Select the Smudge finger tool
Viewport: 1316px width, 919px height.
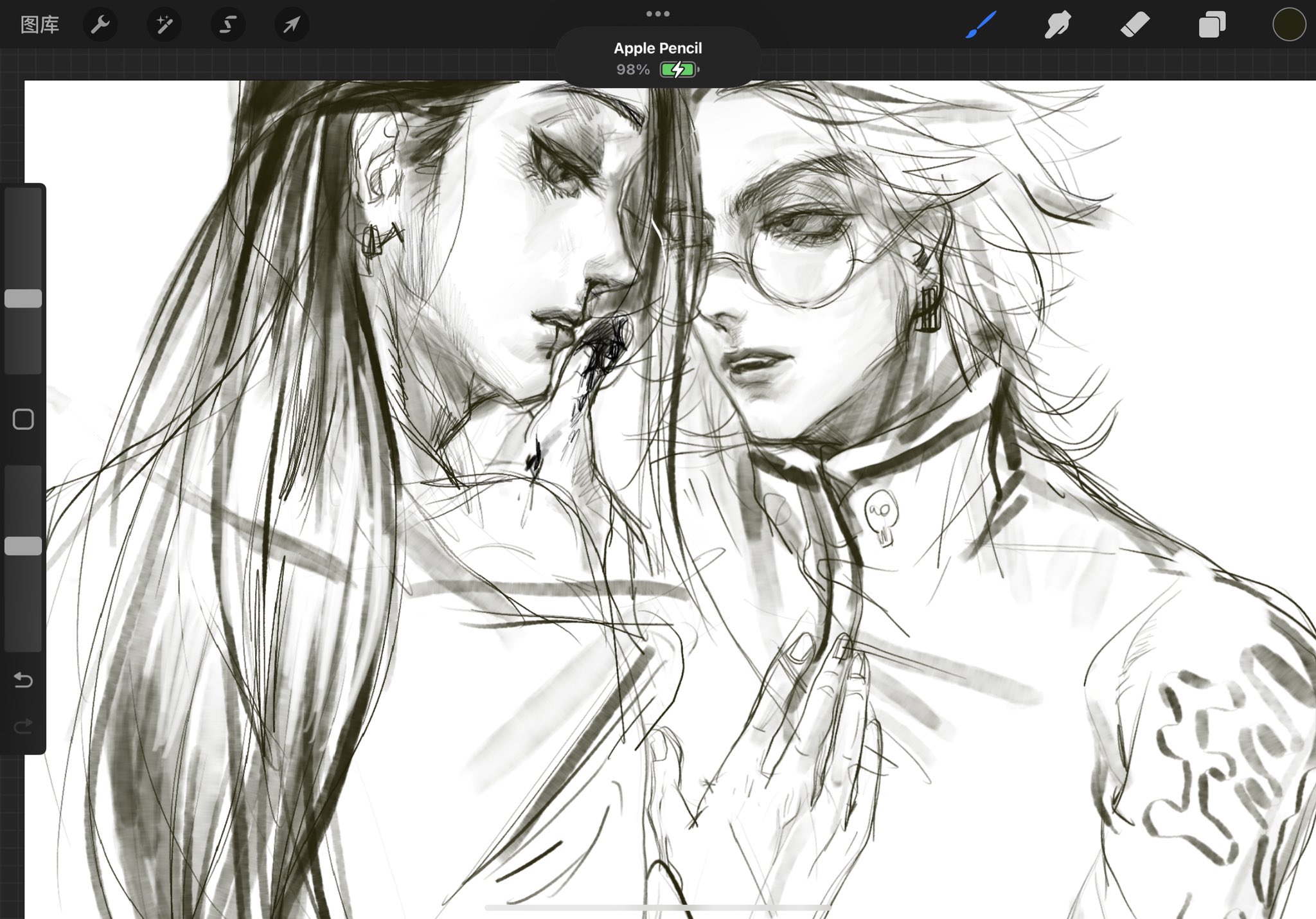(x=1058, y=25)
